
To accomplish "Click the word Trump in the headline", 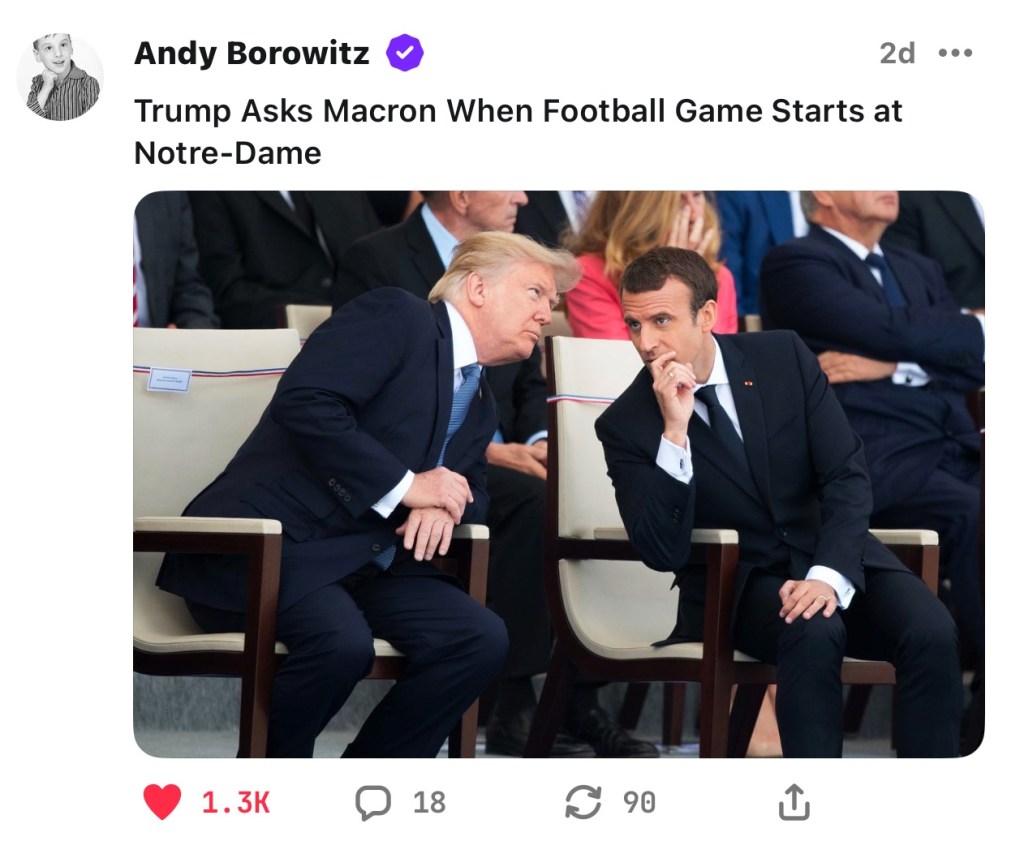I will tap(177, 110).
